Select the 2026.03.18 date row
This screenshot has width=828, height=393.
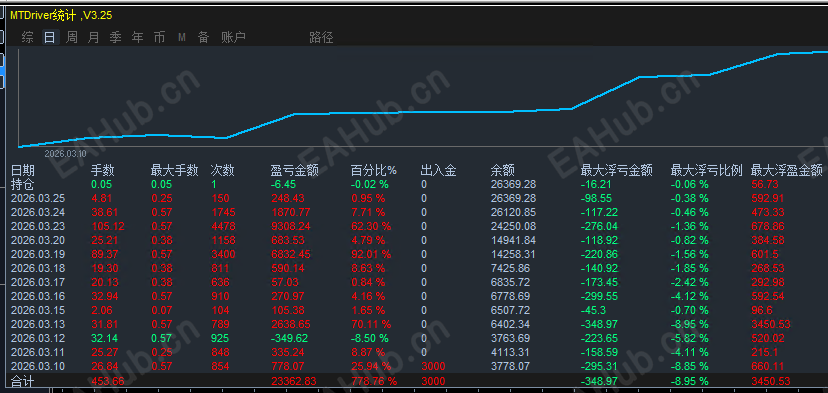pos(37,268)
